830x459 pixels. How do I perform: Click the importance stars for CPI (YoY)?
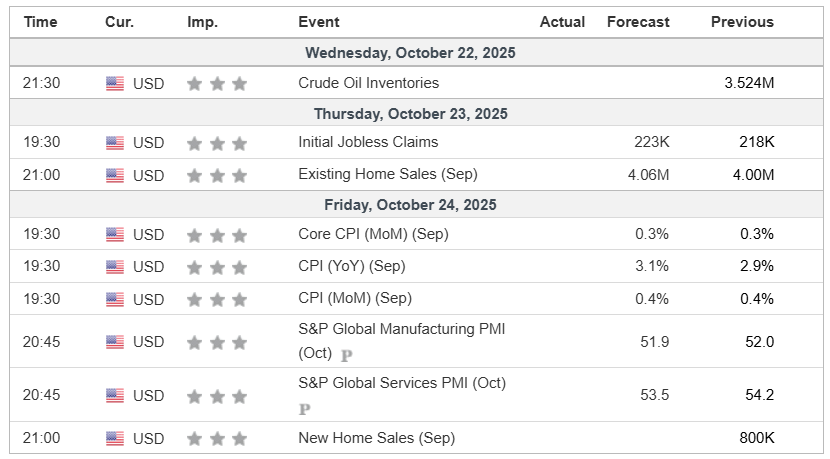tap(217, 267)
